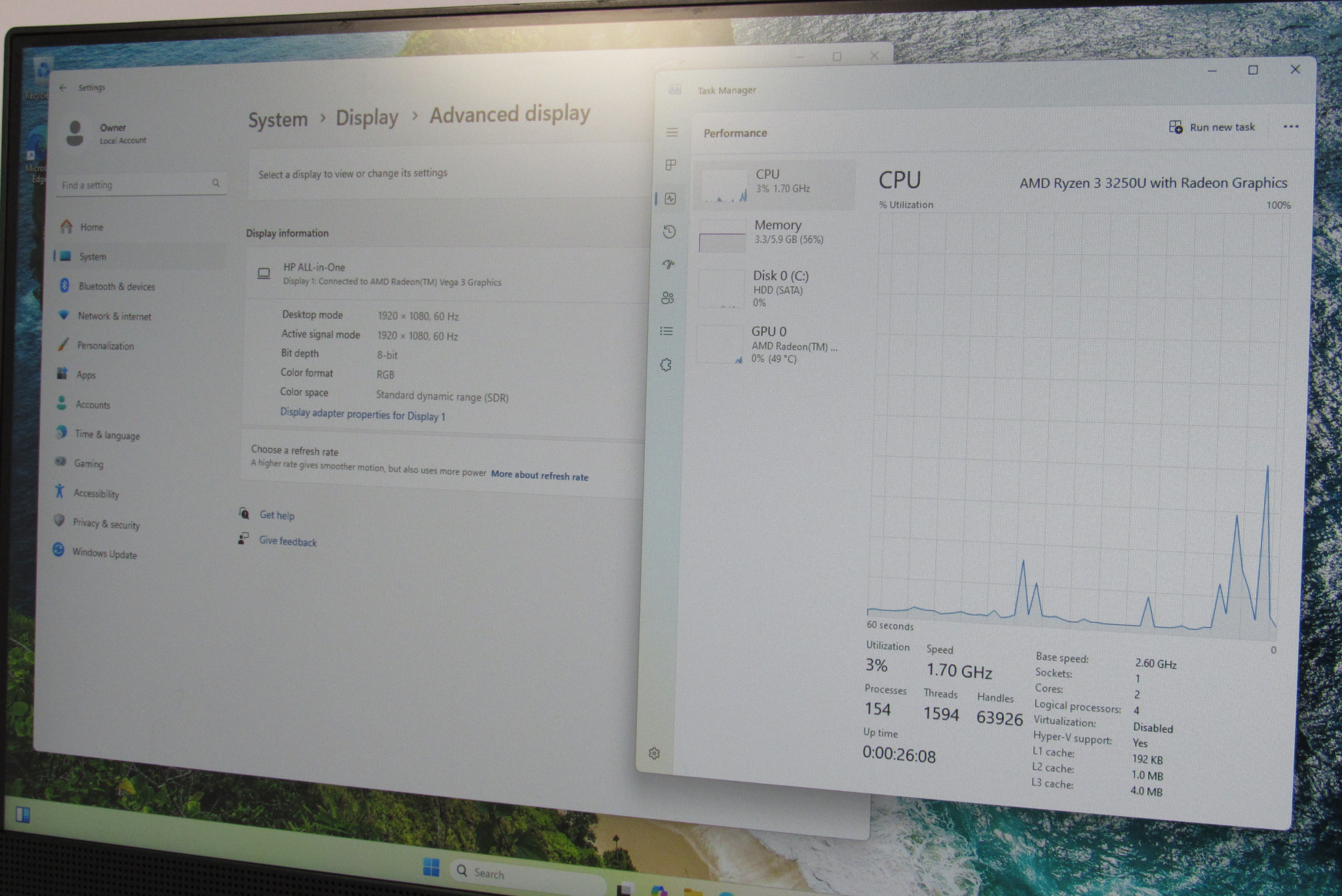The width and height of the screenshot is (1342, 896).
Task: Open Users icon in Task Manager sidebar
Action: click(x=667, y=298)
